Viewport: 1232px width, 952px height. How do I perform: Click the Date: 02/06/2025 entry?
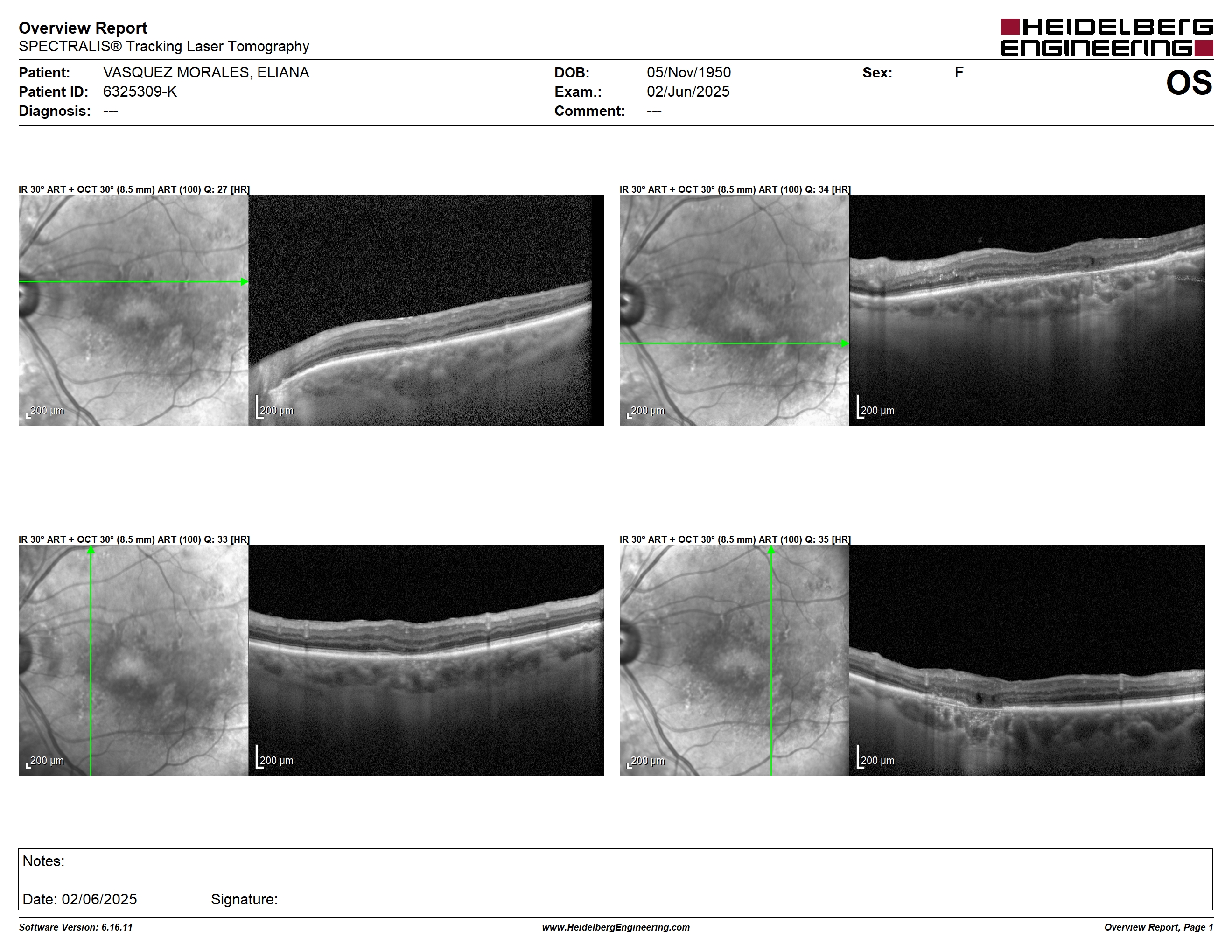(x=79, y=899)
